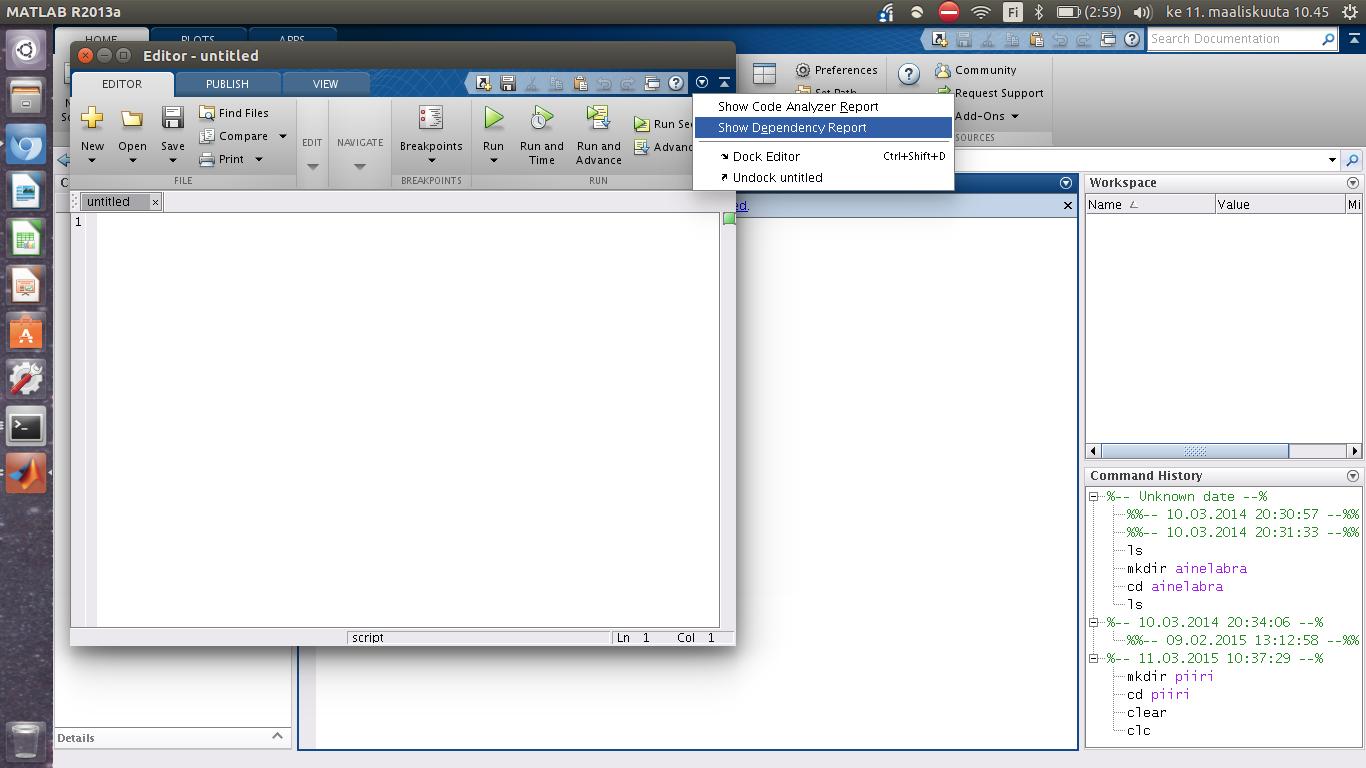The image size is (1366, 768).
Task: Open the Compare dropdown arrow
Action: tap(283, 136)
